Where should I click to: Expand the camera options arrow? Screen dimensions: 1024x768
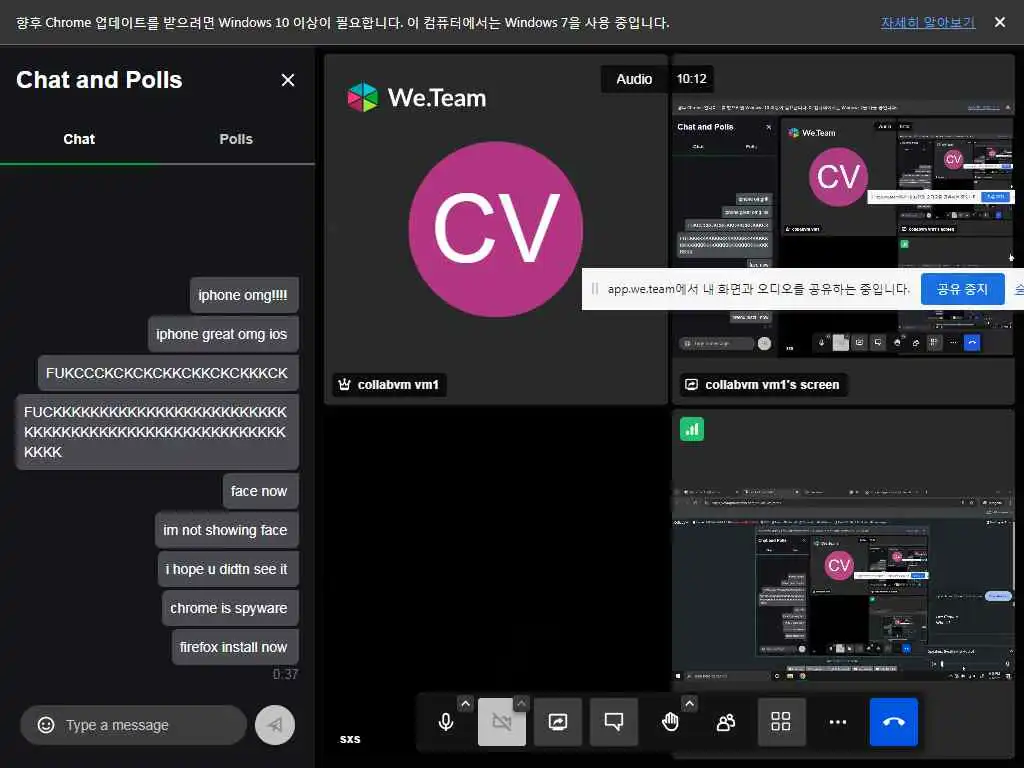(521, 703)
